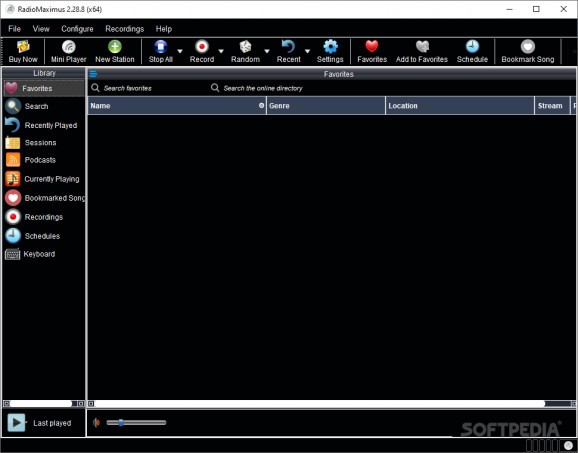578x453 pixels.
Task: Expand the Random dropdown arrow
Action: 267,51
